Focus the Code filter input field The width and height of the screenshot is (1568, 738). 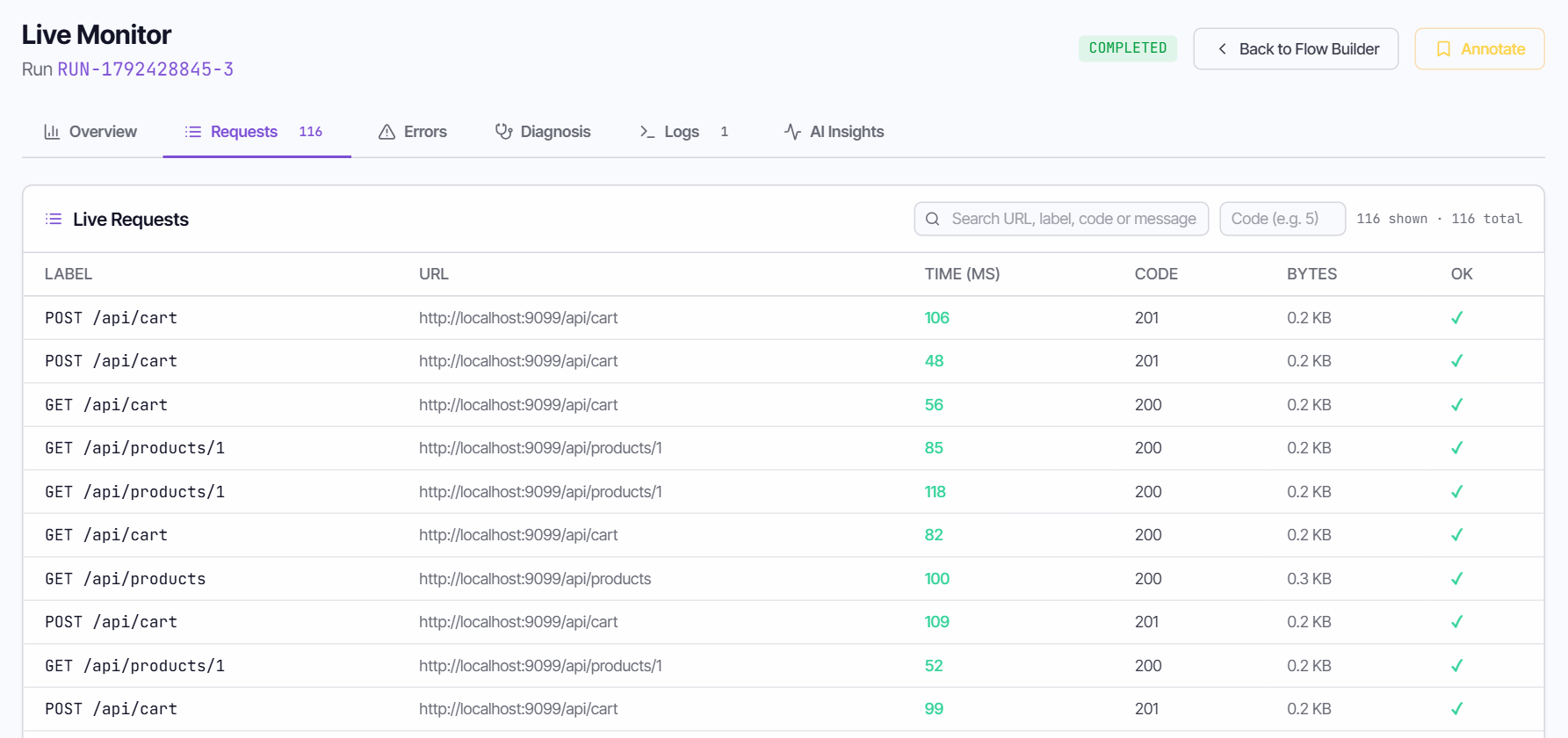point(1283,219)
